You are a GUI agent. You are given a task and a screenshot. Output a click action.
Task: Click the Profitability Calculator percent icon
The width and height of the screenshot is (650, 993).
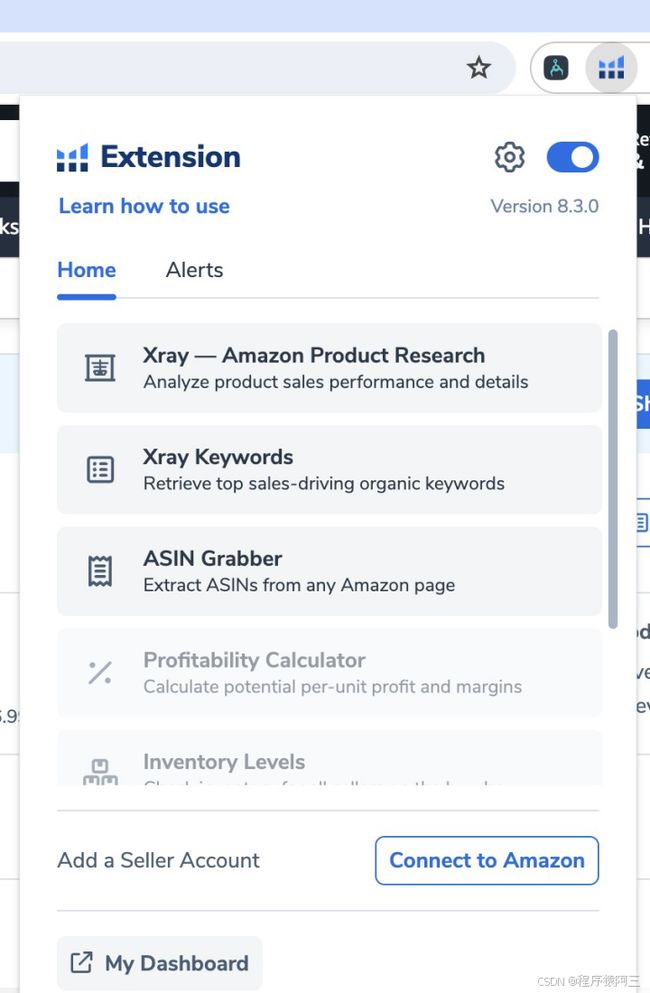(x=100, y=673)
